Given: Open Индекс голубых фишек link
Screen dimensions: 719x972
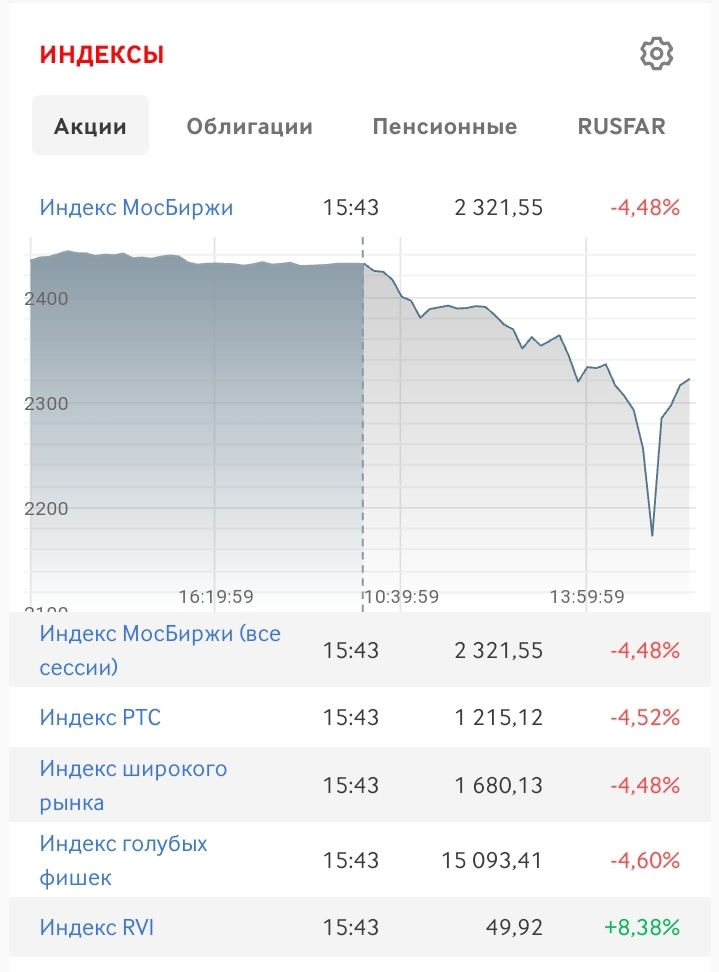Looking at the screenshot, I should (123, 860).
